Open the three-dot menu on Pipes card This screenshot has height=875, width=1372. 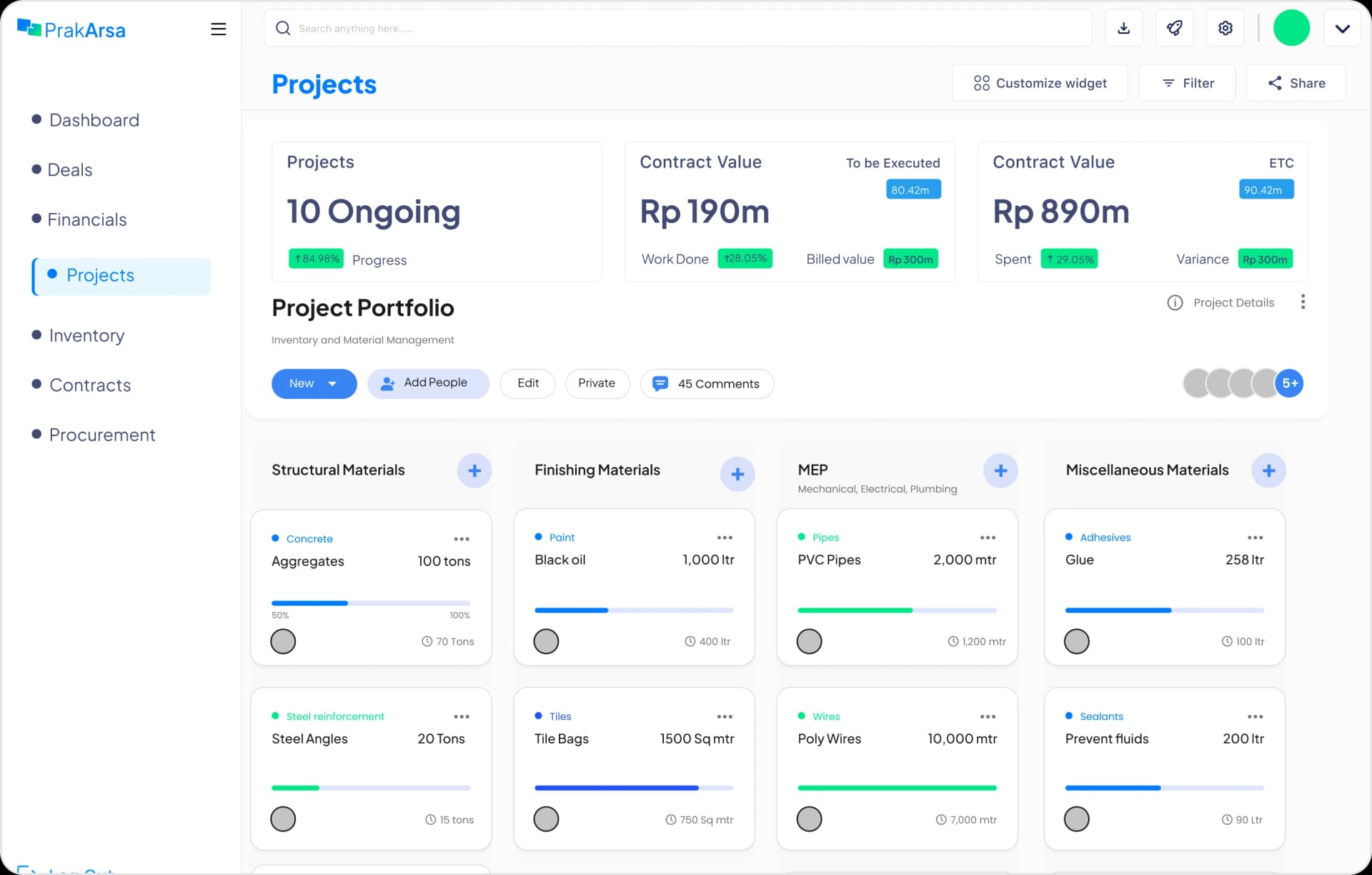988,538
